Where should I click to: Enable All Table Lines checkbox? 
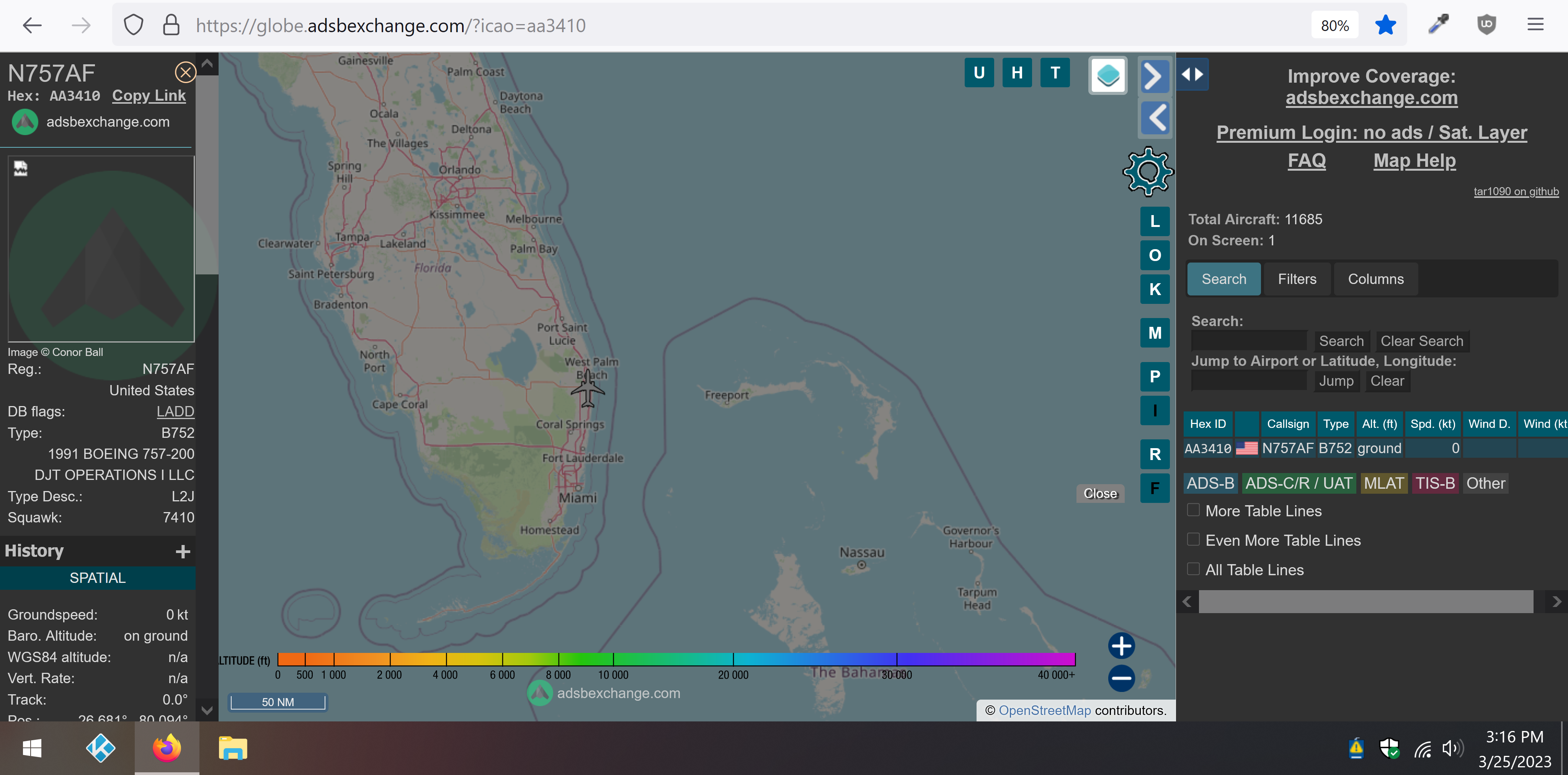pos(1193,569)
